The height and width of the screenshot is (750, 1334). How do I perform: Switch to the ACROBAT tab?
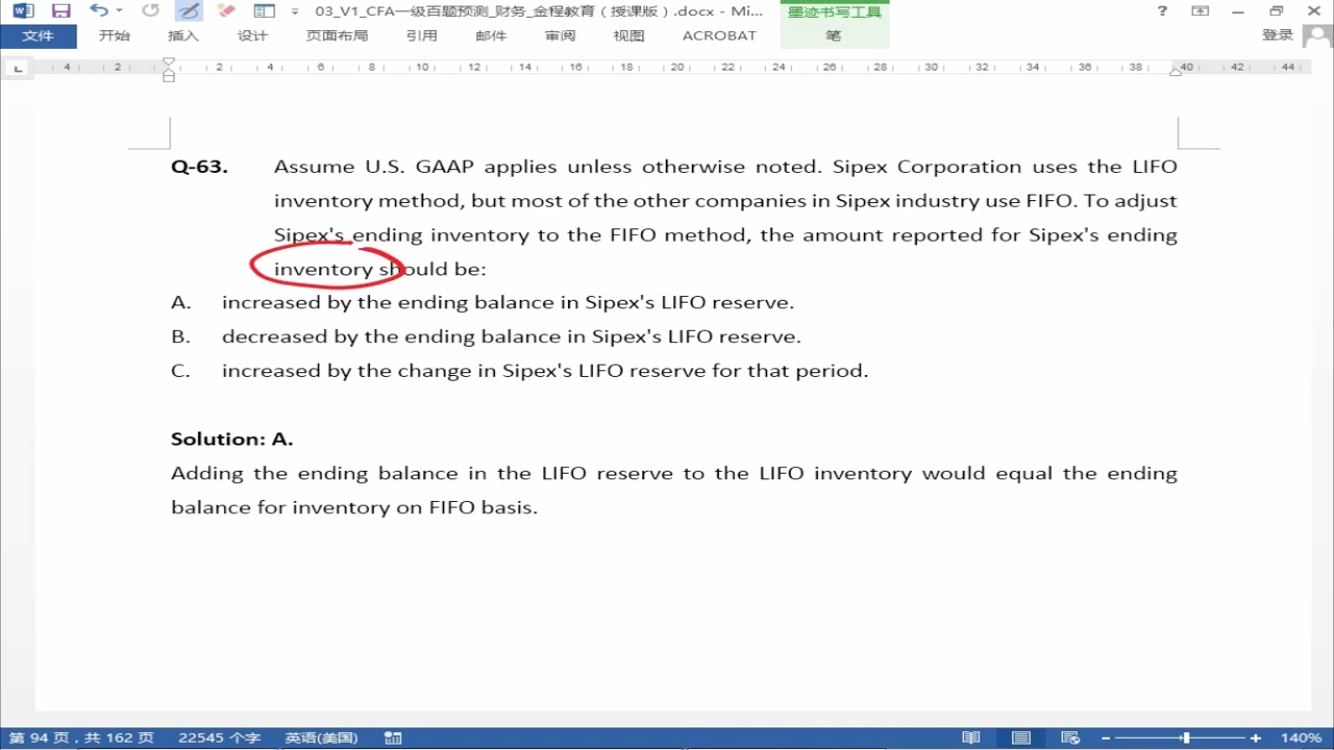coord(719,36)
